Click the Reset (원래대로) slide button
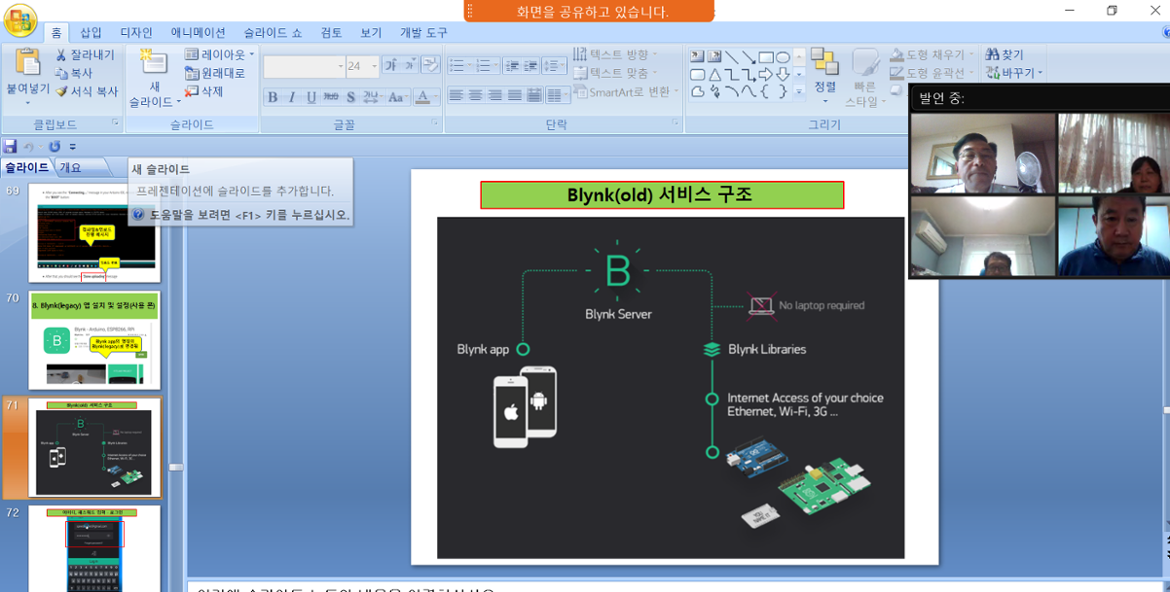The height and width of the screenshot is (592, 1170). point(215,73)
